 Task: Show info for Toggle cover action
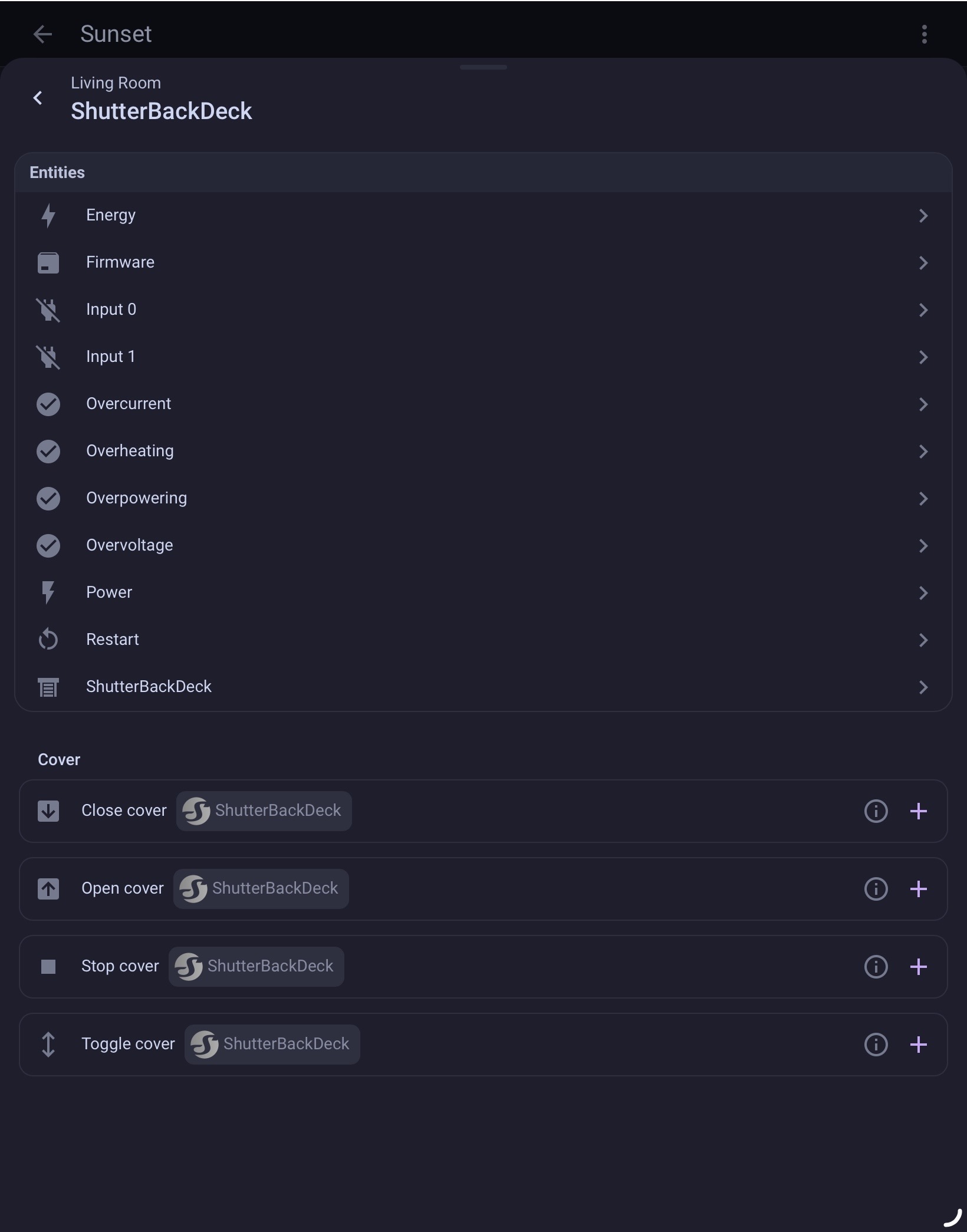[x=876, y=1045]
